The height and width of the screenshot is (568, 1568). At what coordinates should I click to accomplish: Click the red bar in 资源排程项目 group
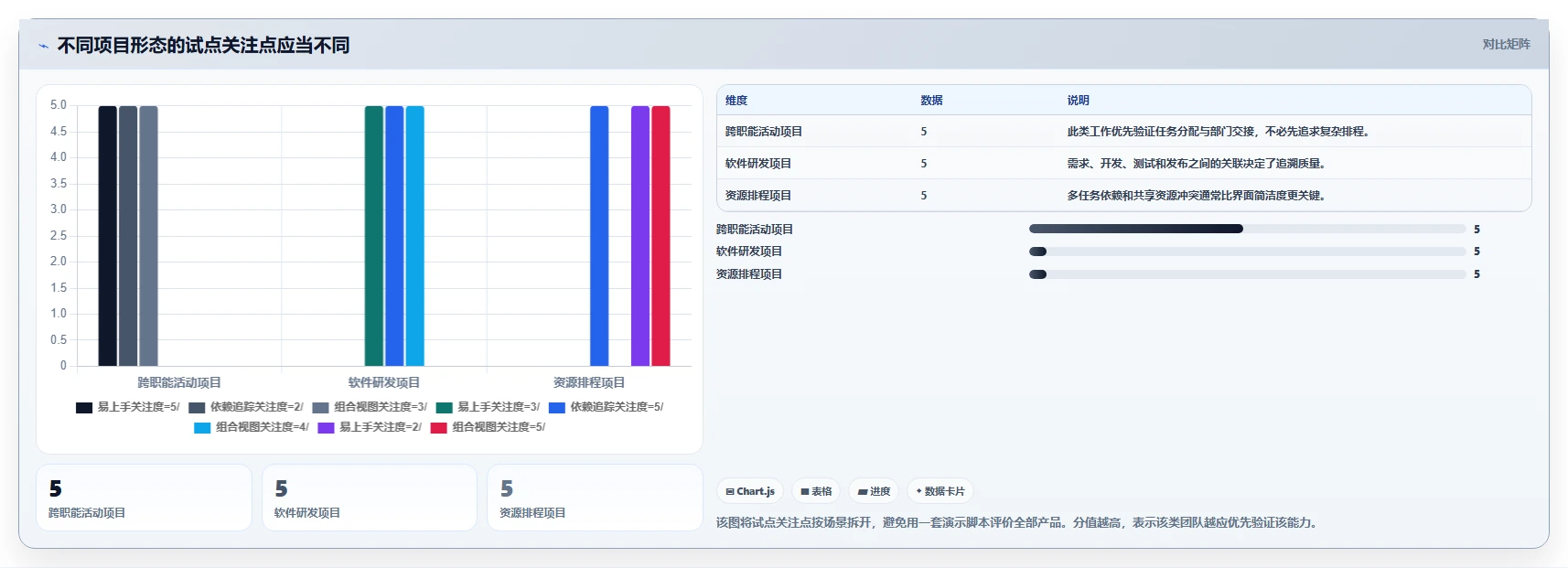point(660,236)
